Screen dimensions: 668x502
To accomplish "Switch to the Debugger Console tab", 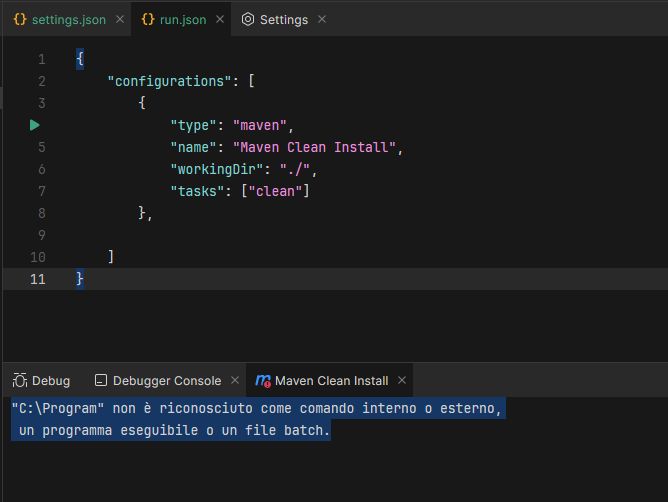I will (x=167, y=381).
